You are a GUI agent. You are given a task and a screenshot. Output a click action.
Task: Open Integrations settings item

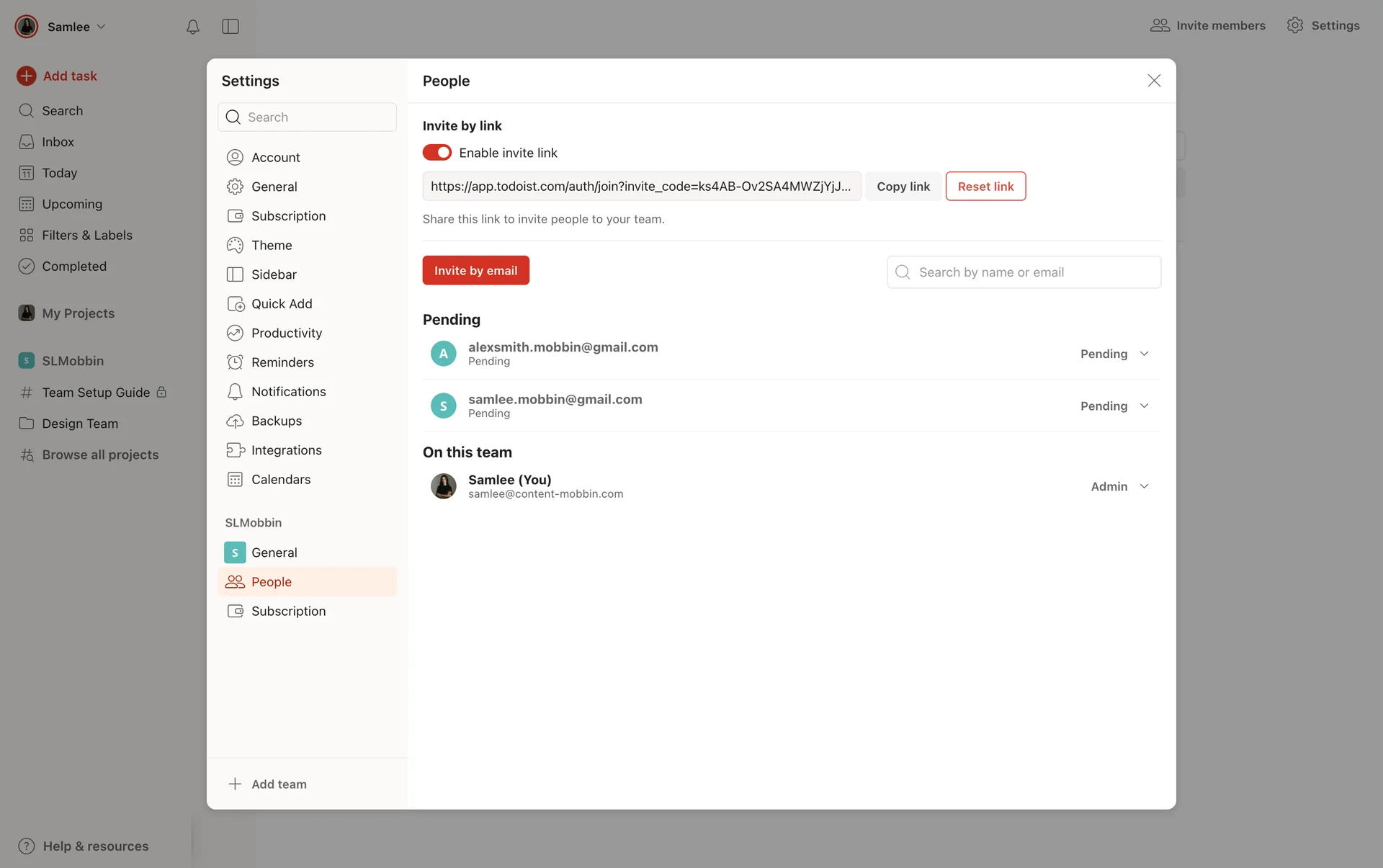coord(286,450)
